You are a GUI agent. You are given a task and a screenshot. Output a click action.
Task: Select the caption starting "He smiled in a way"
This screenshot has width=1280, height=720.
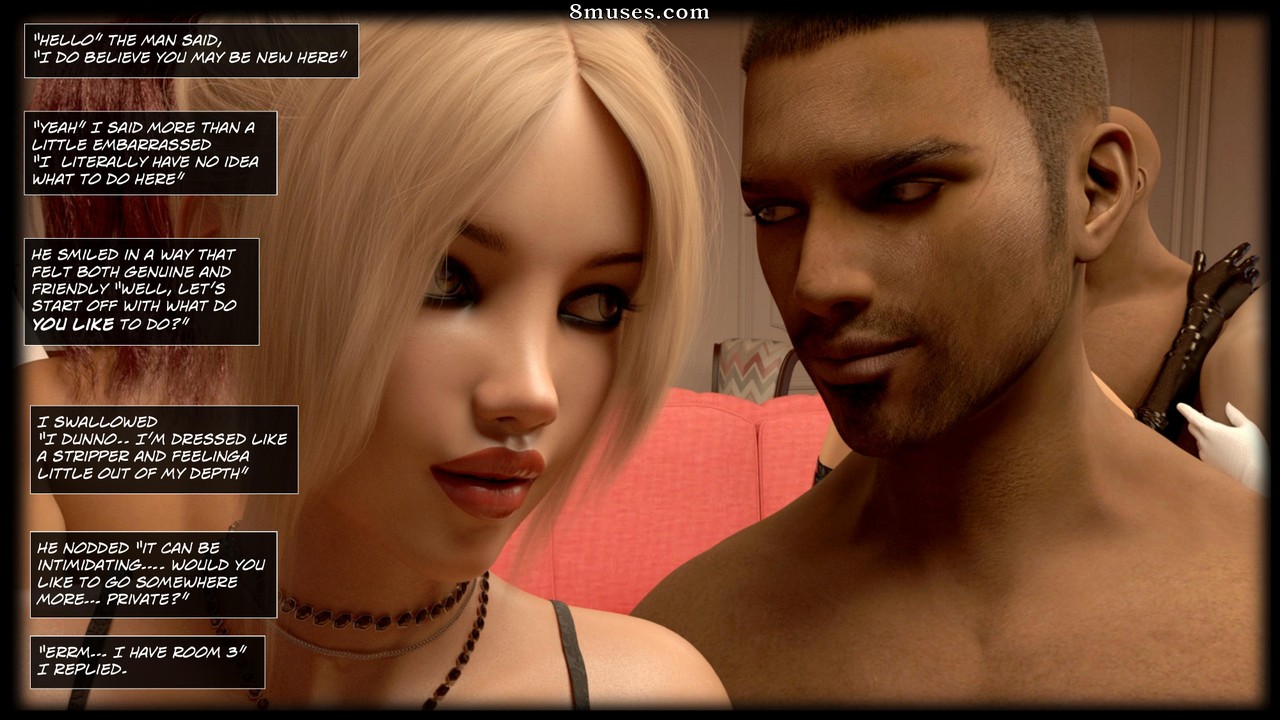(x=141, y=291)
